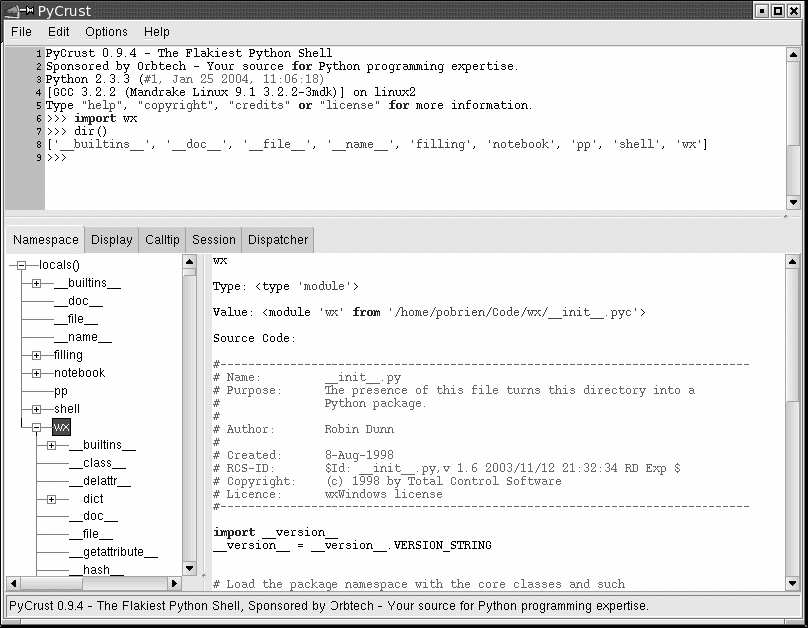Open the Help menu
Image resolution: width=808 pixels, height=628 pixels.
point(157,32)
